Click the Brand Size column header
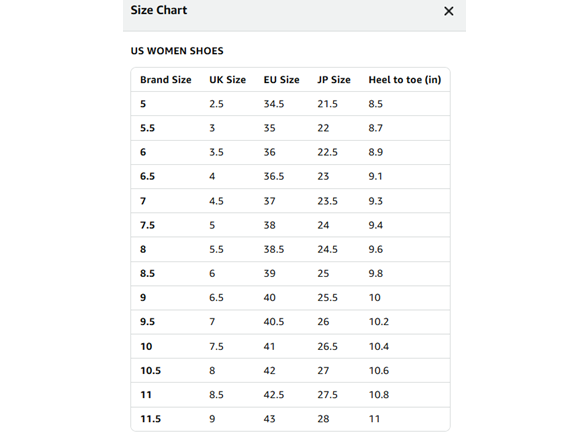 click(166, 80)
